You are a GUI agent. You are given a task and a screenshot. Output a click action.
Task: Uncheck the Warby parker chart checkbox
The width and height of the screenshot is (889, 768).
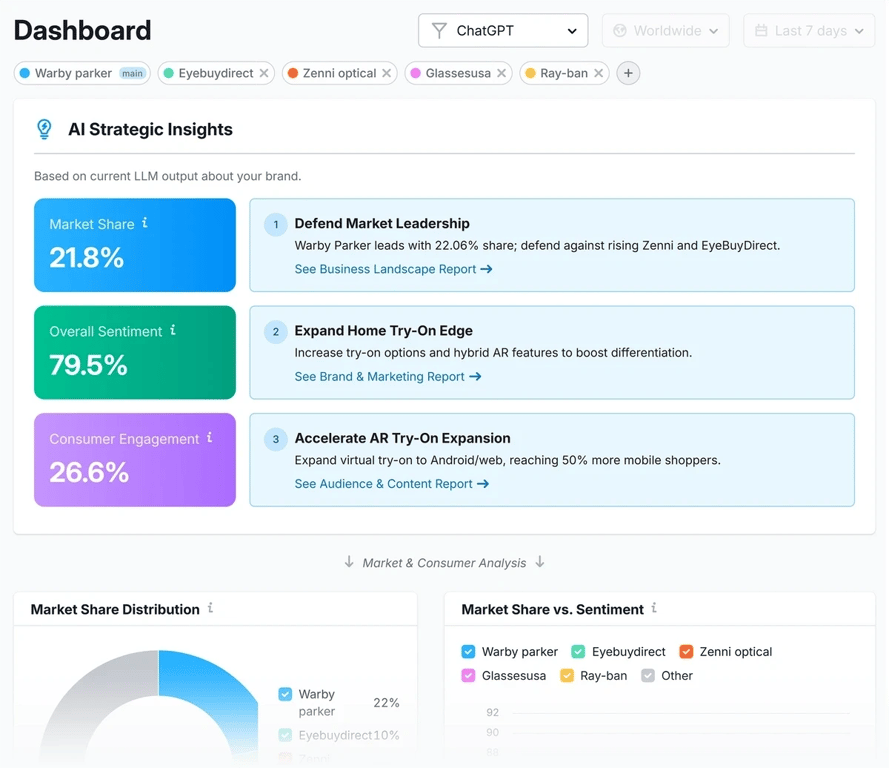[x=468, y=652]
